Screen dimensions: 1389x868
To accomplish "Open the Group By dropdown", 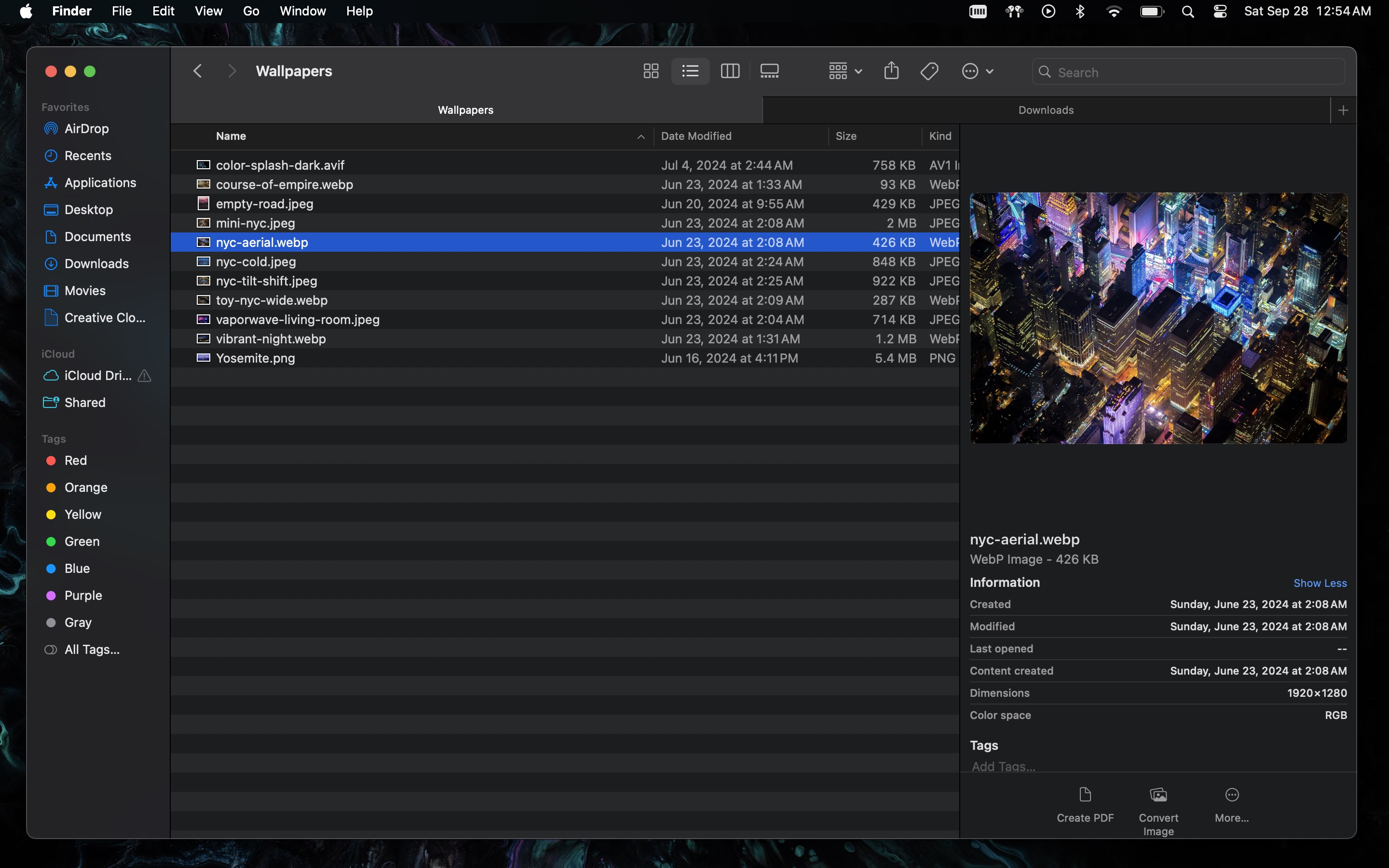I will tap(845, 71).
